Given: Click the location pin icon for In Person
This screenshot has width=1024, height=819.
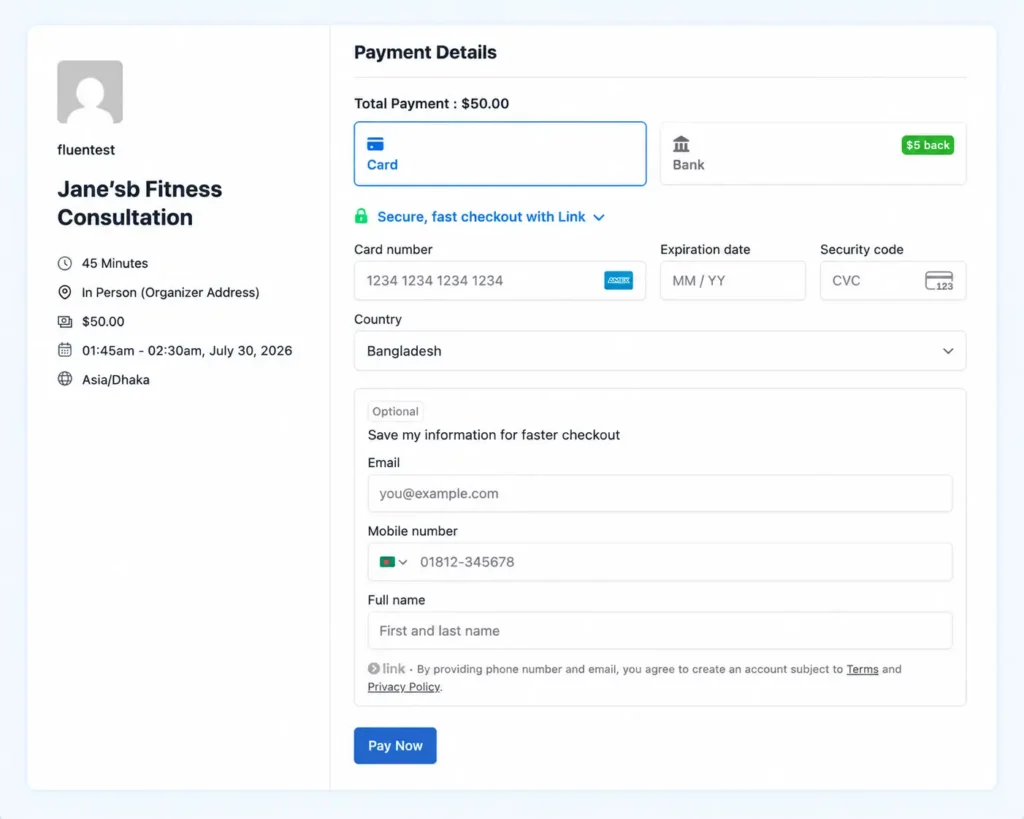Looking at the screenshot, I should (65, 292).
